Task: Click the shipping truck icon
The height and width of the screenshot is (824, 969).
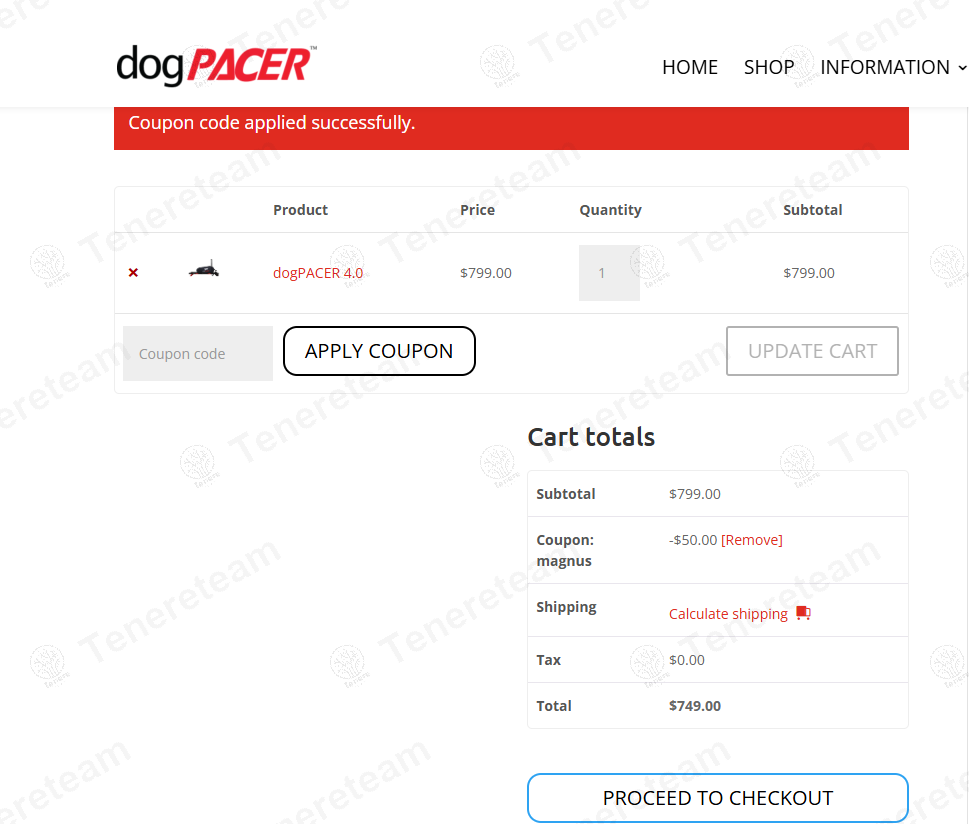Action: click(803, 613)
